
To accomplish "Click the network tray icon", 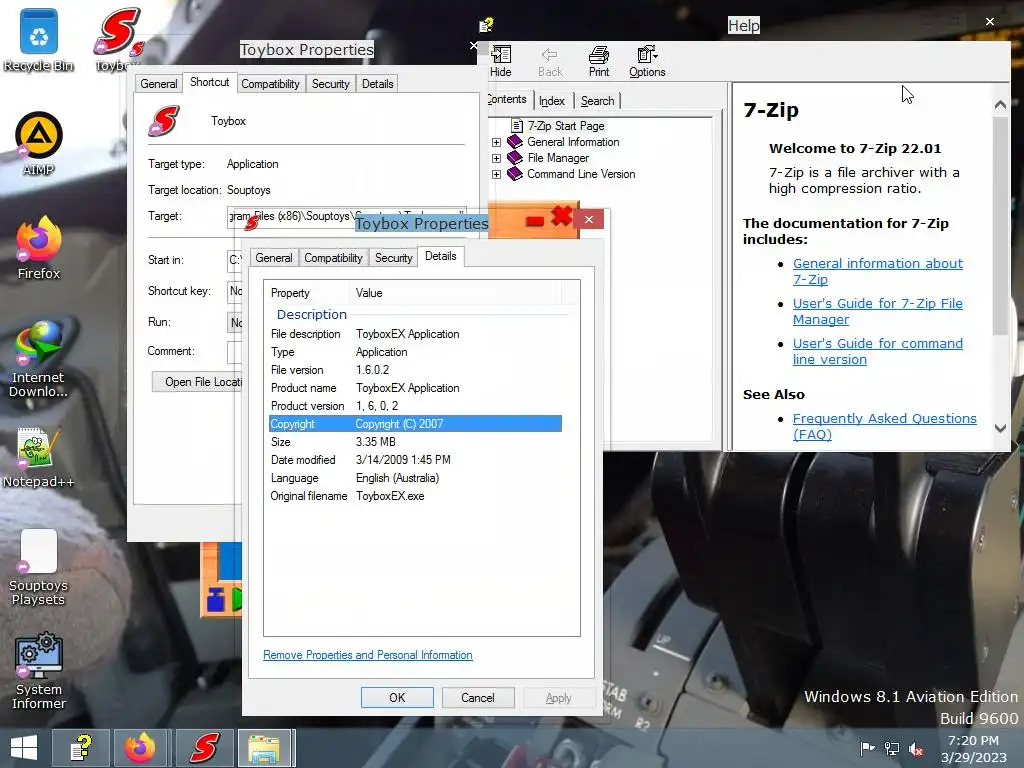I will coord(891,748).
